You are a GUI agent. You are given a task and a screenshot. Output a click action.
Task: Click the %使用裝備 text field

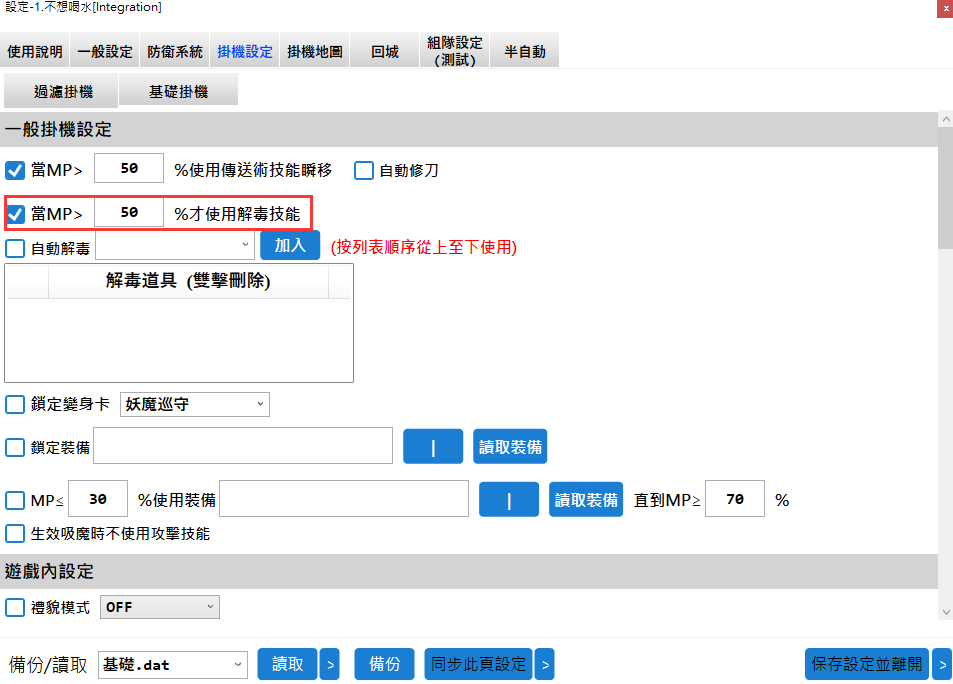coord(344,499)
